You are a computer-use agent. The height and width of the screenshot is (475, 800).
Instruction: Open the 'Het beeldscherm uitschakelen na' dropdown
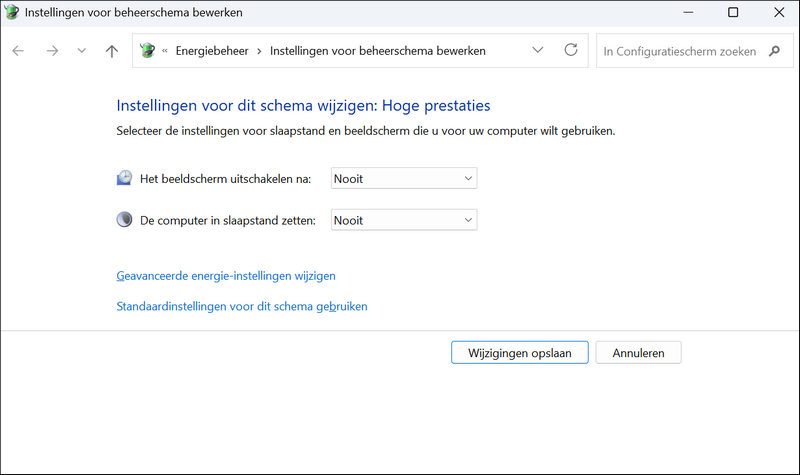(403, 178)
